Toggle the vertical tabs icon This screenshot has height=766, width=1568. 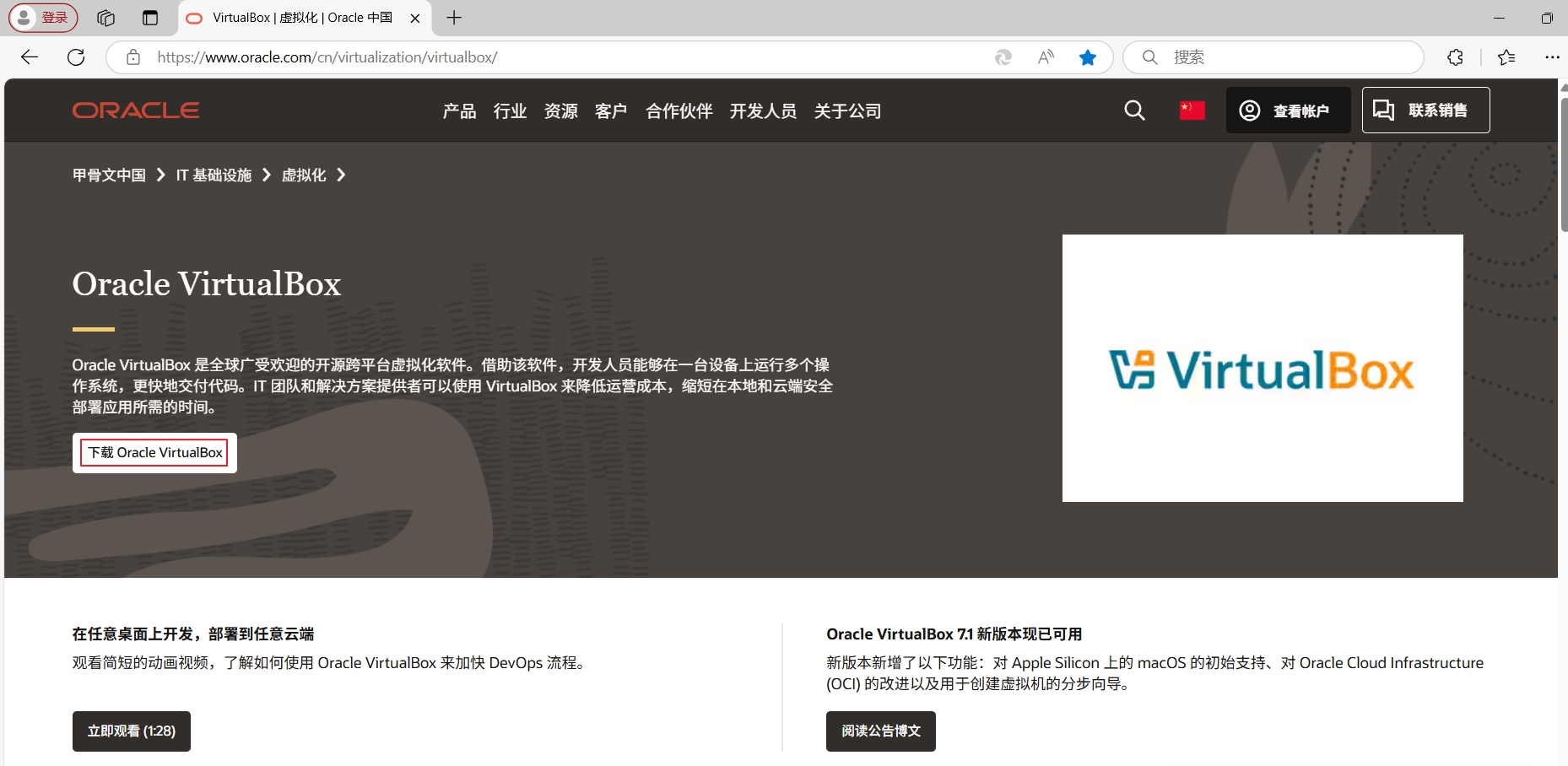(150, 18)
